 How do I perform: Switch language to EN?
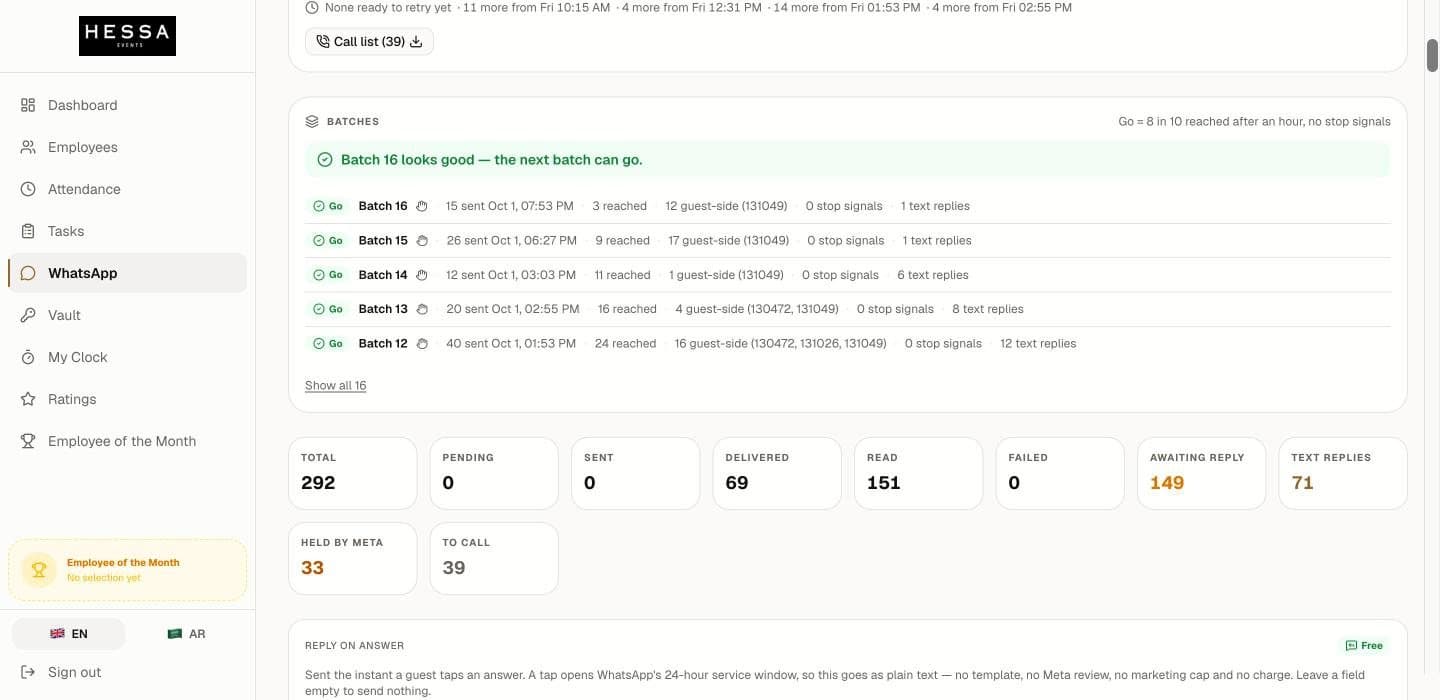69,634
